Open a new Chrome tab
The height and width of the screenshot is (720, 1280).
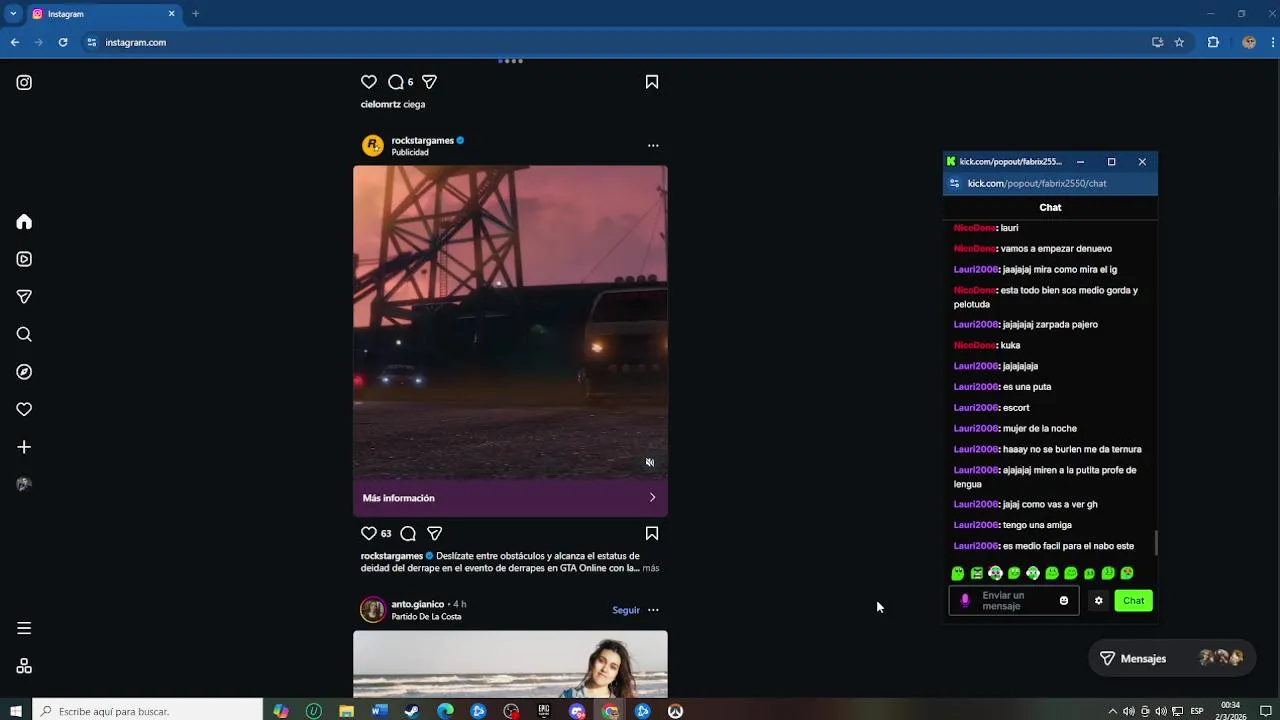click(195, 14)
